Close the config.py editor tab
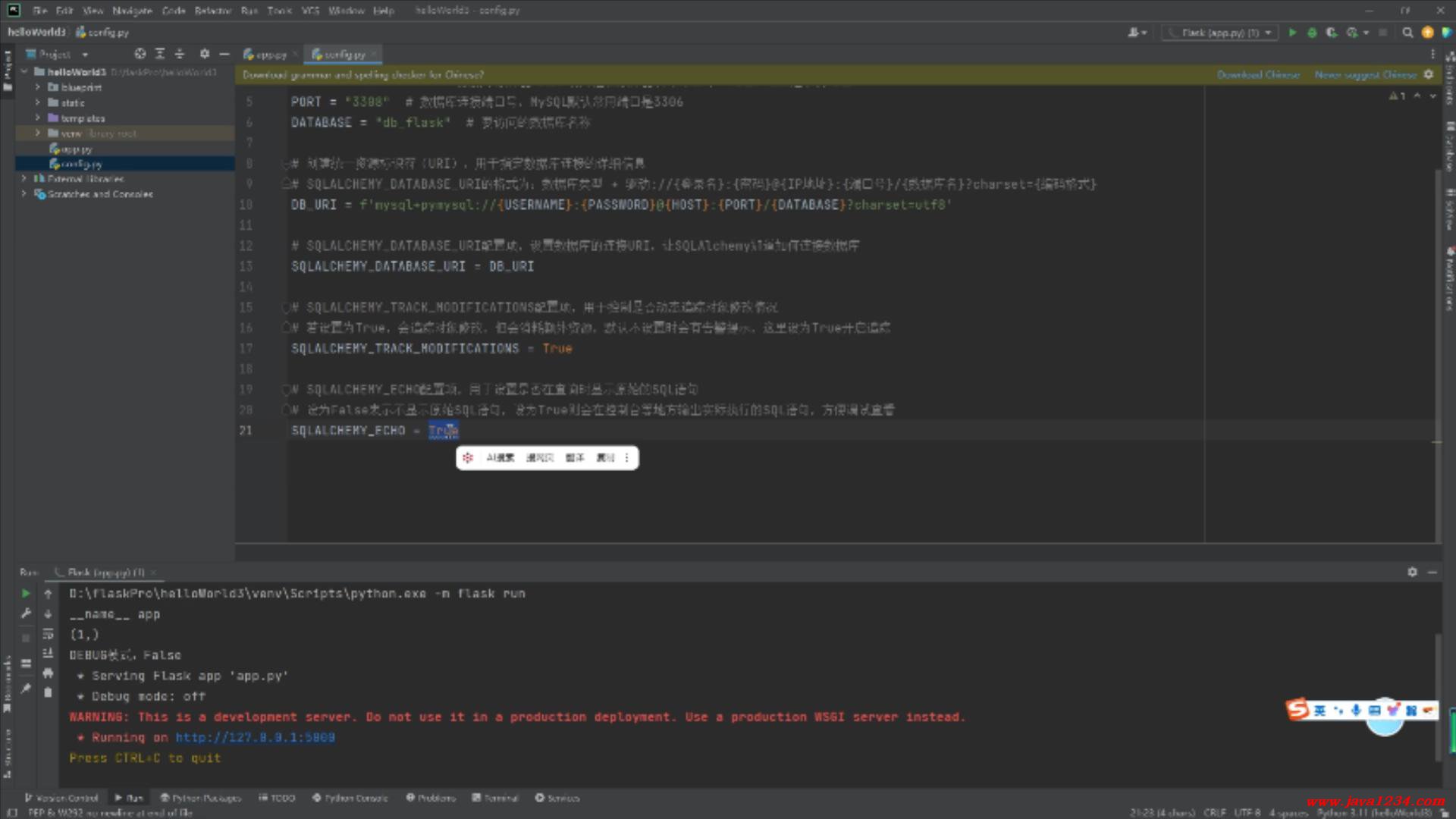Screen dimensions: 1456x819 [x=374, y=55]
